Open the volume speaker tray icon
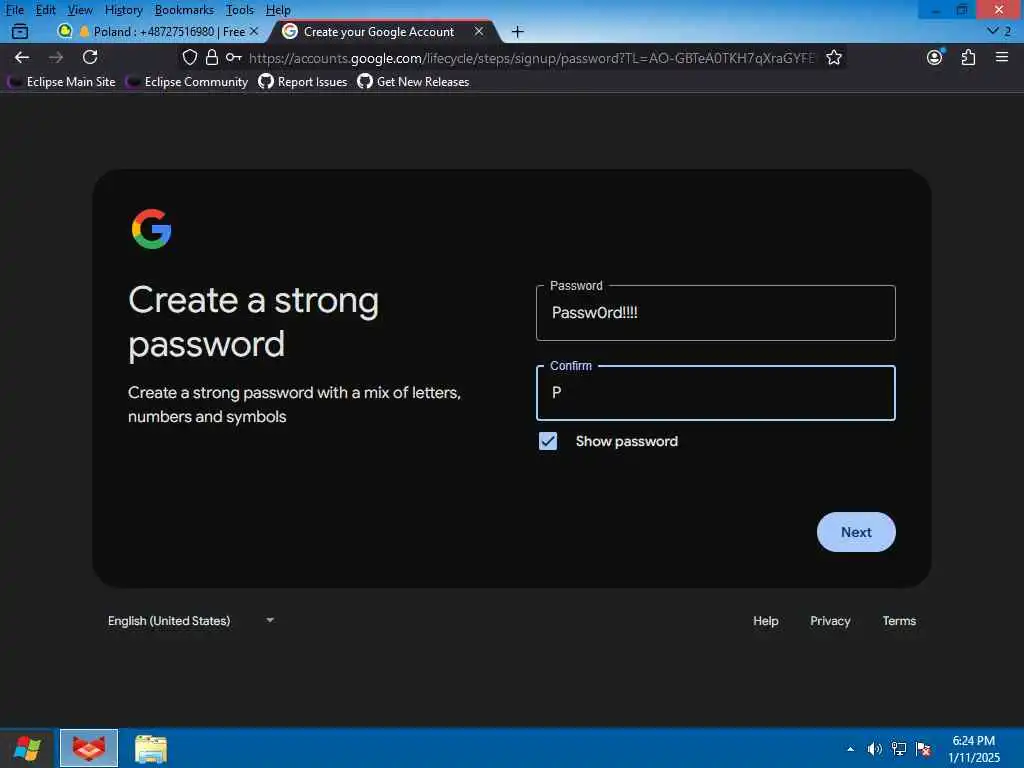Screen dimensions: 1024x768 [874, 749]
